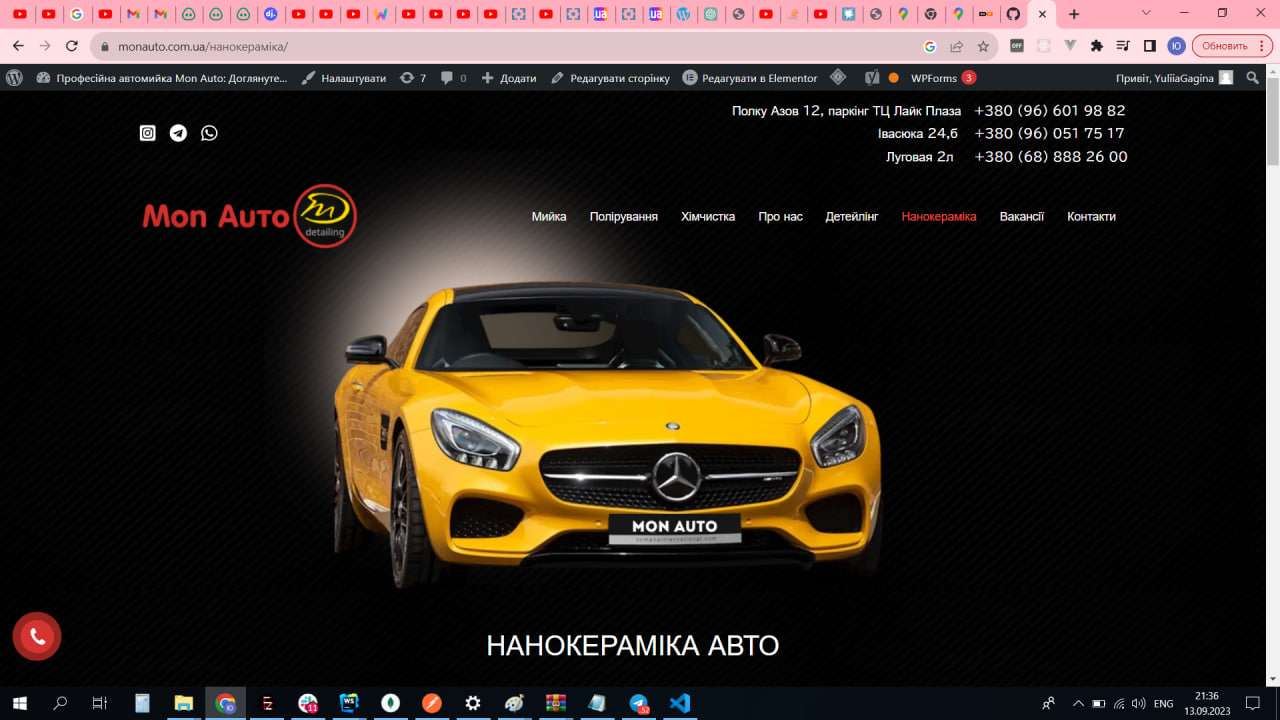
Task: Open Налаштувати customizer link
Action: point(343,78)
